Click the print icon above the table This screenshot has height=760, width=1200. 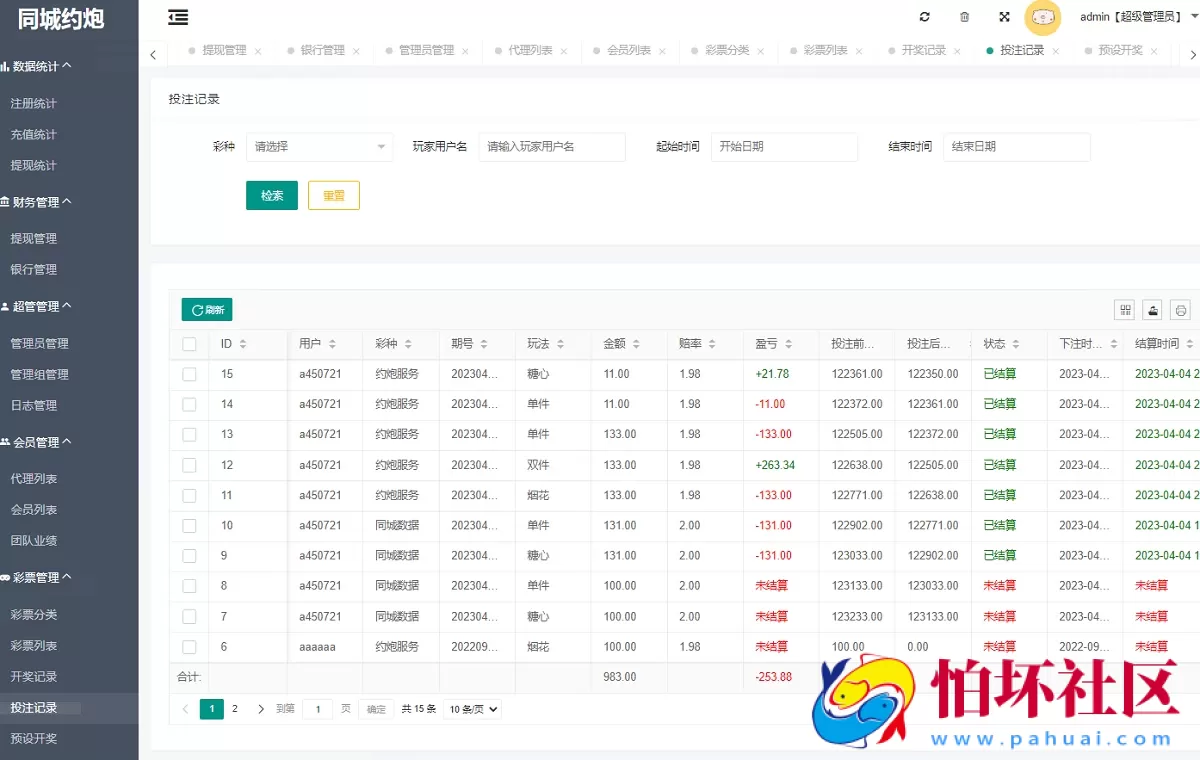(x=1180, y=310)
